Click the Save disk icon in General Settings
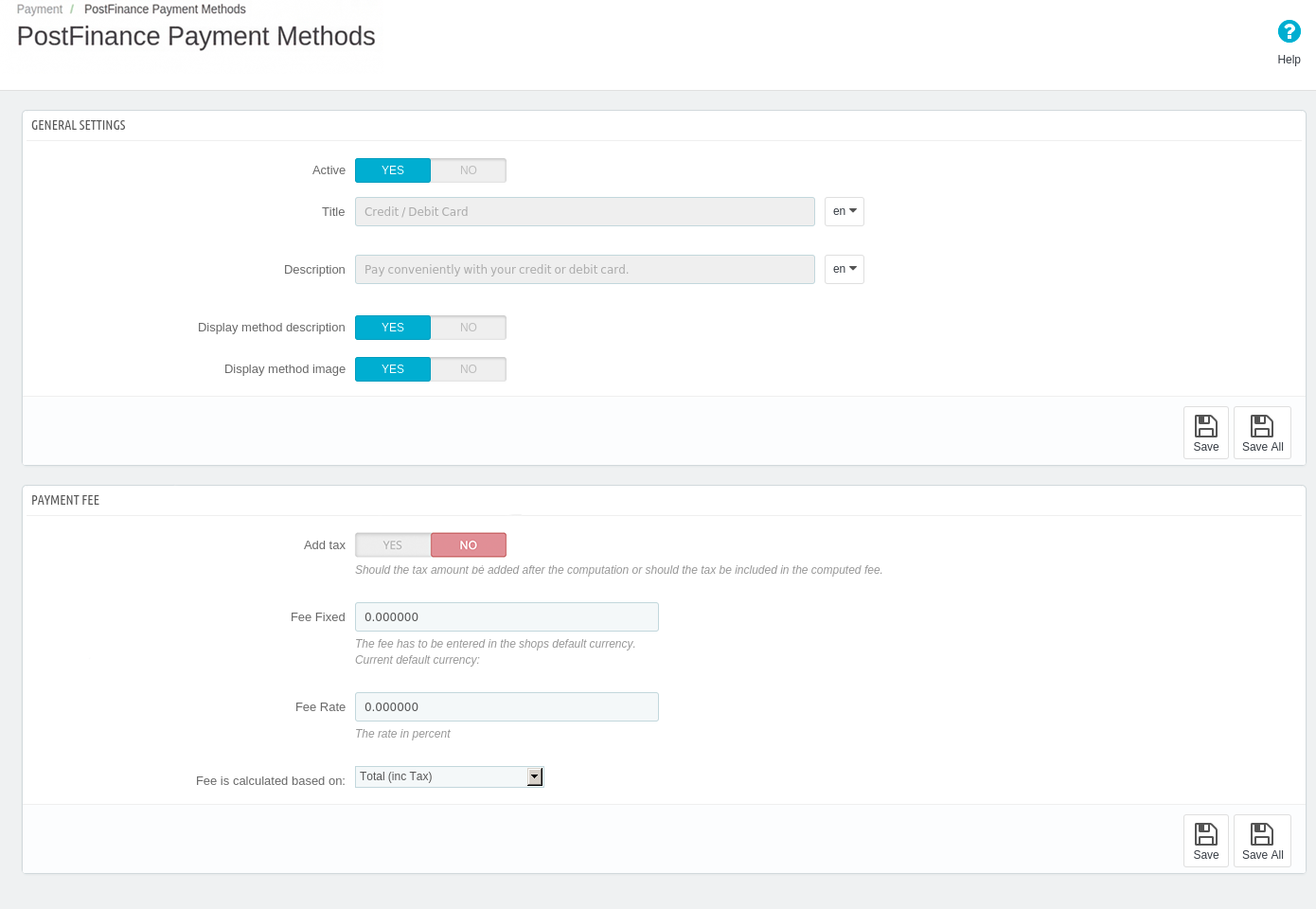This screenshot has width=1316, height=909. pyautogui.click(x=1205, y=433)
